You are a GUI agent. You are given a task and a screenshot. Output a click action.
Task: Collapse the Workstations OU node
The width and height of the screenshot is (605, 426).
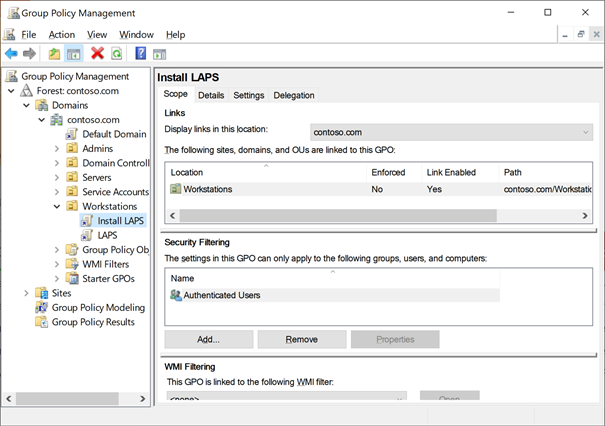(x=57, y=206)
